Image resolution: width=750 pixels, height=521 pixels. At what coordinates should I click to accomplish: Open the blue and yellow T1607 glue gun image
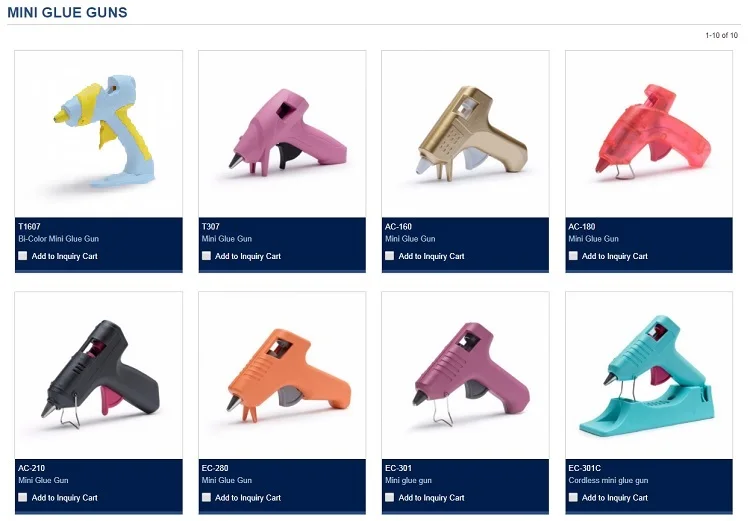99,134
